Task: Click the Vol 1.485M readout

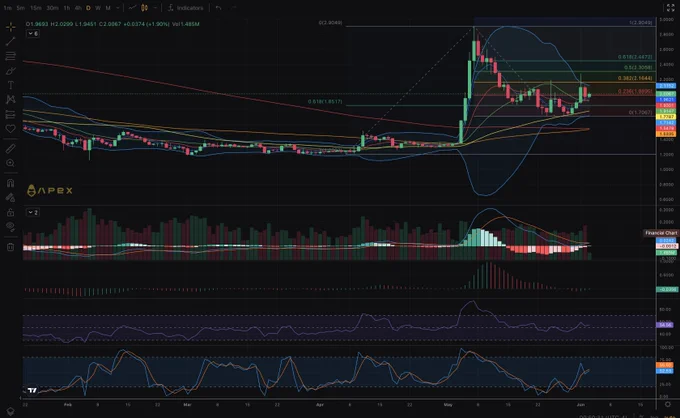Action: [x=186, y=24]
